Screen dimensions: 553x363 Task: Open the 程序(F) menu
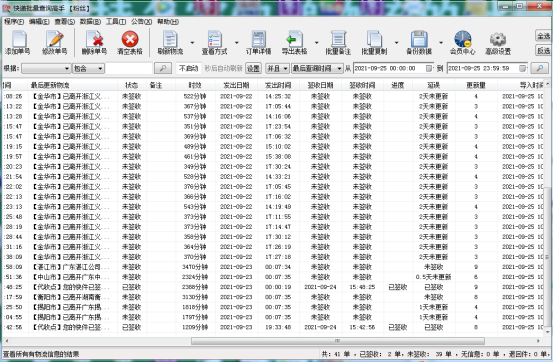click(x=14, y=22)
